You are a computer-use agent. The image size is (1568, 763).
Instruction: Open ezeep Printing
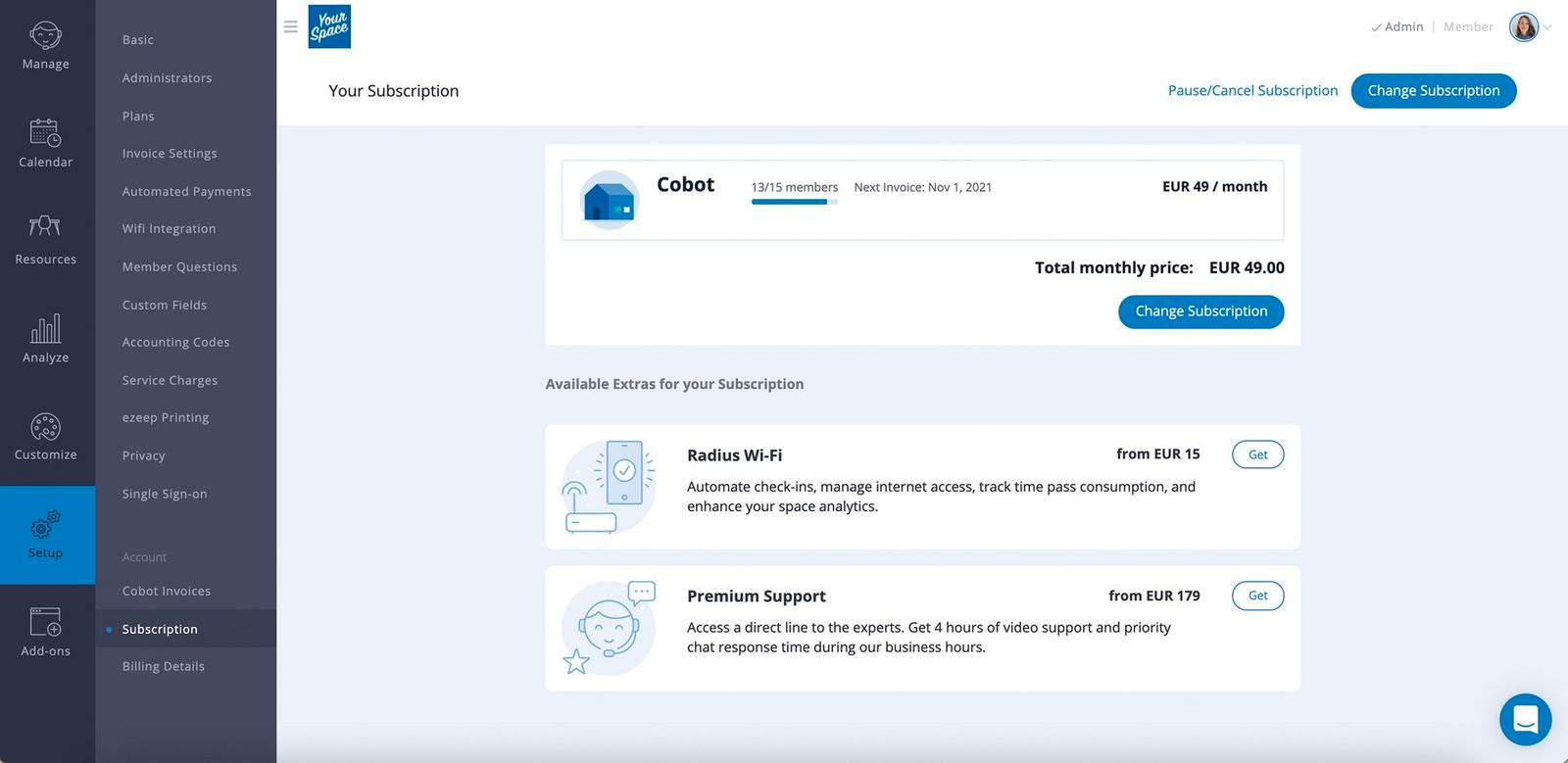166,418
